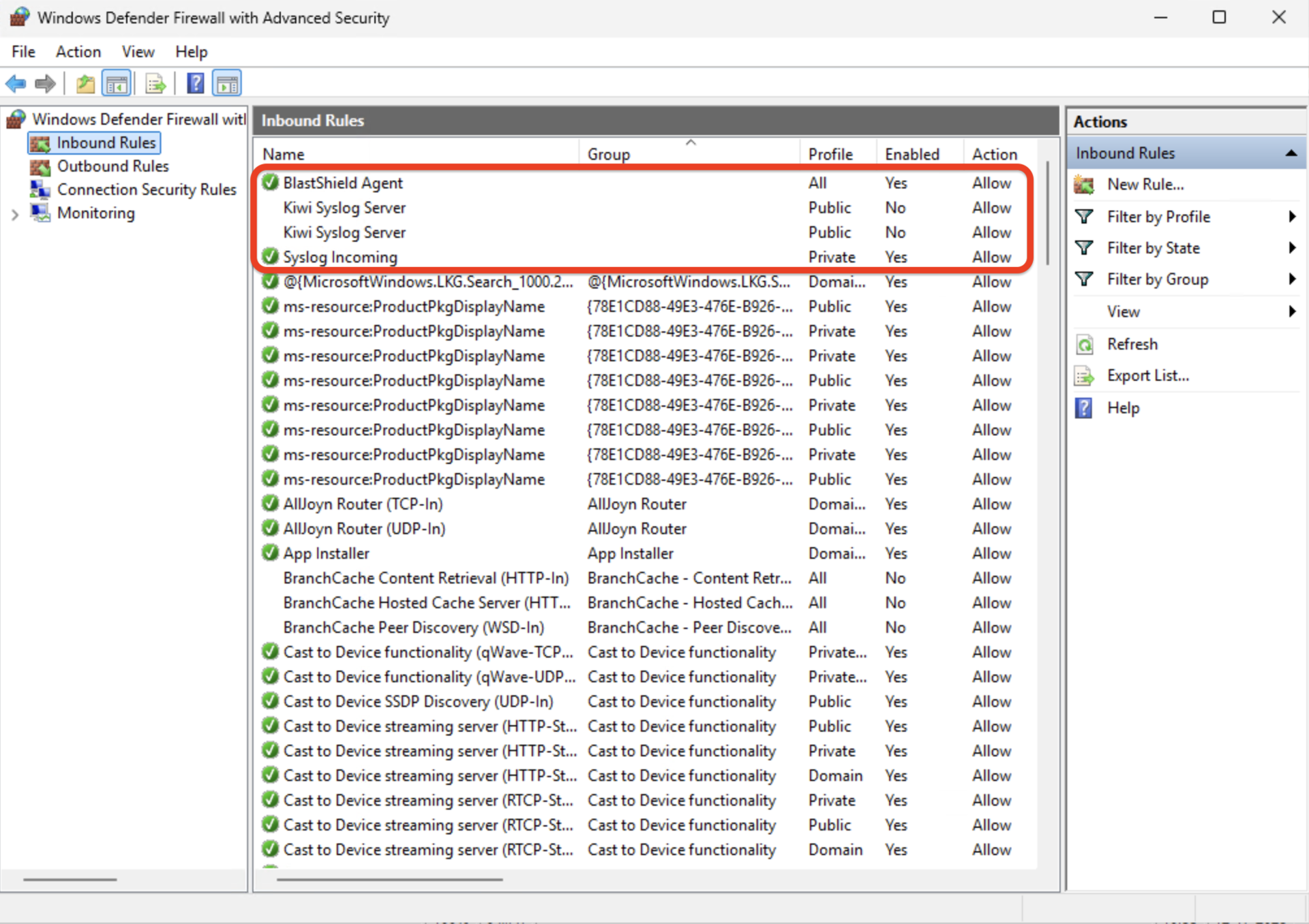Open the View menu
This screenshot has height=924, width=1309.
point(138,52)
